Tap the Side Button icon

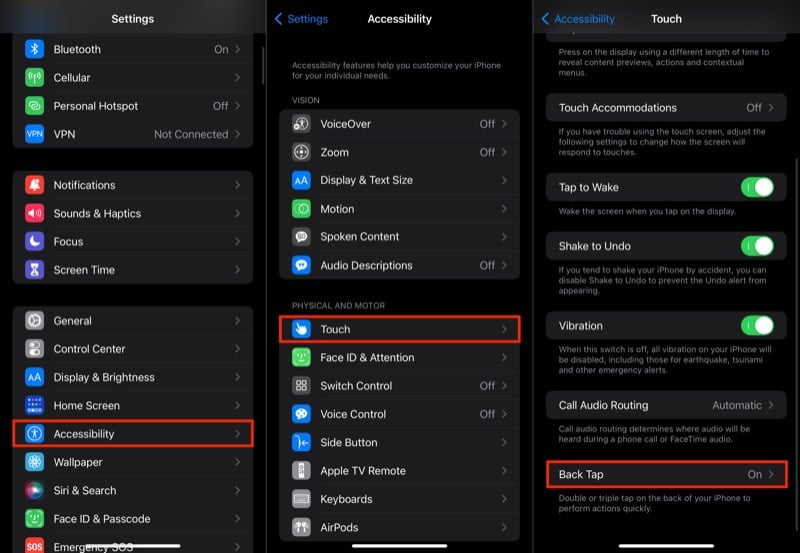click(x=302, y=442)
